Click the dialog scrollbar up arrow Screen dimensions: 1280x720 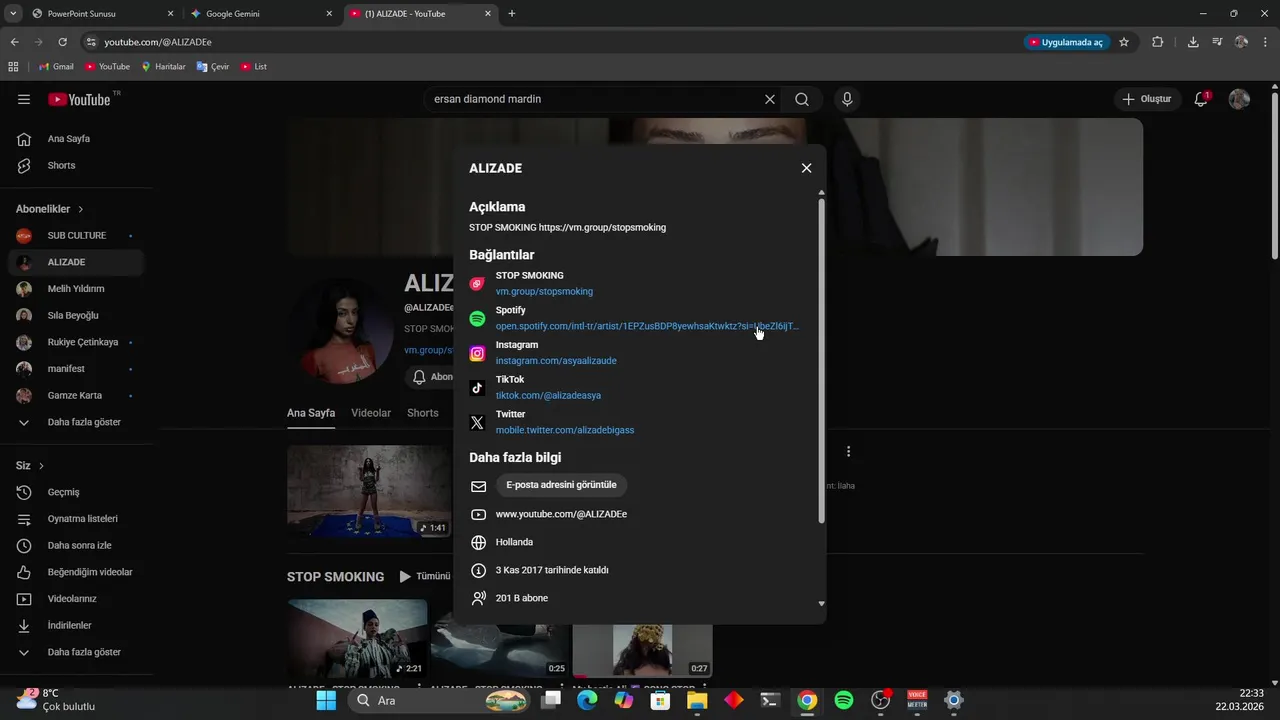[x=822, y=192]
